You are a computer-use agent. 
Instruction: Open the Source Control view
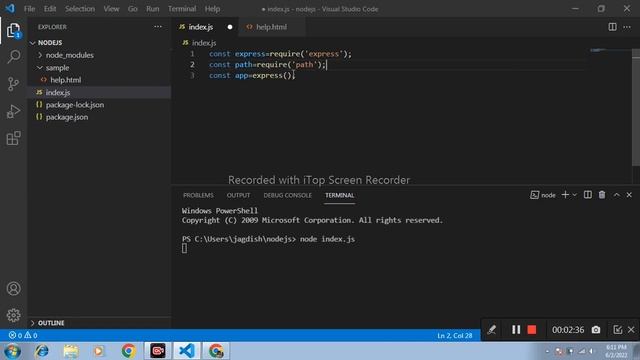13,84
